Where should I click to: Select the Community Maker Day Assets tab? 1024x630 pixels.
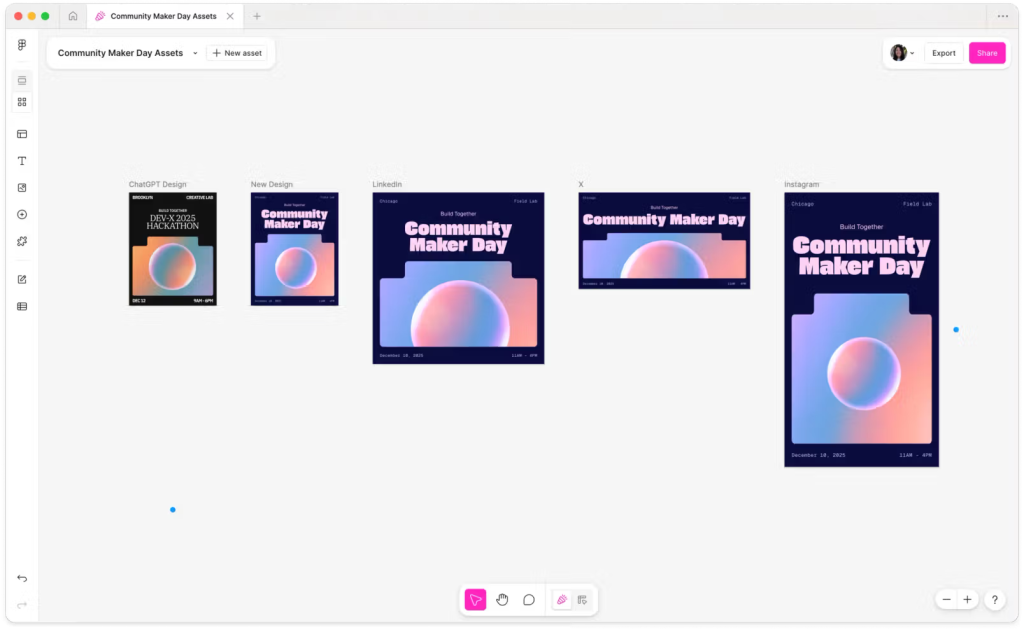163,16
